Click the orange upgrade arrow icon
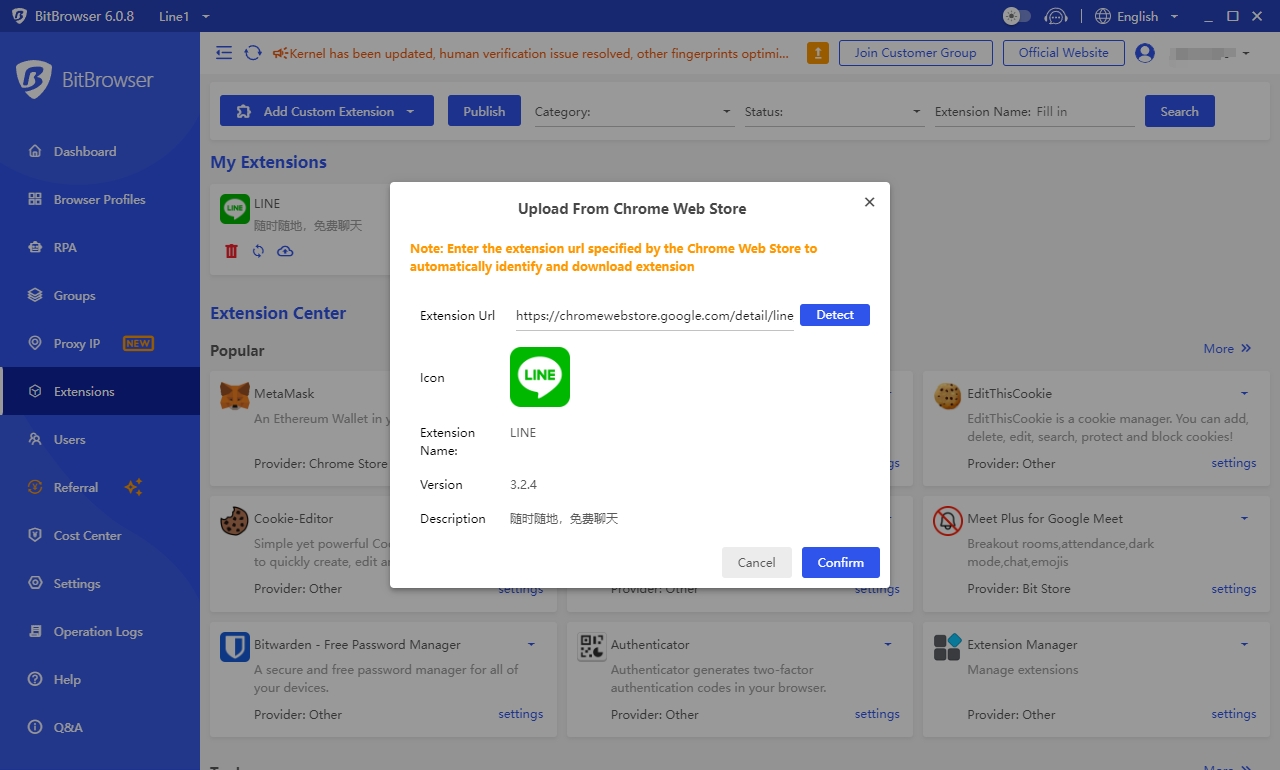 click(817, 53)
